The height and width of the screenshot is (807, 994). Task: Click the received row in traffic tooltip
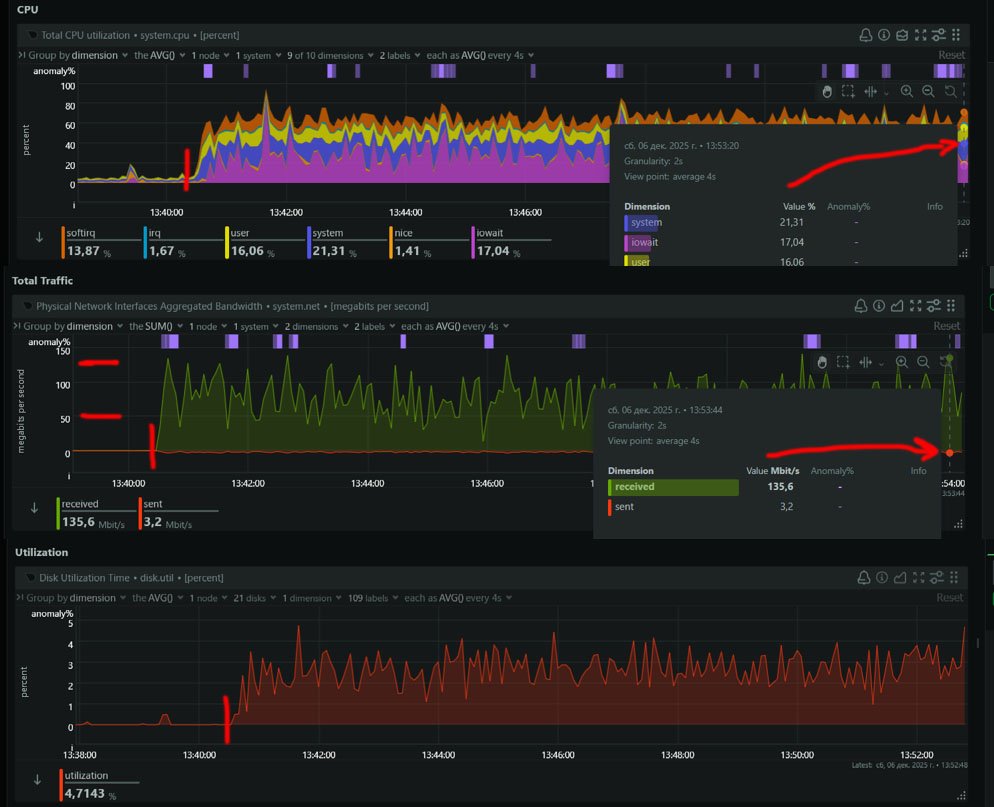point(673,487)
